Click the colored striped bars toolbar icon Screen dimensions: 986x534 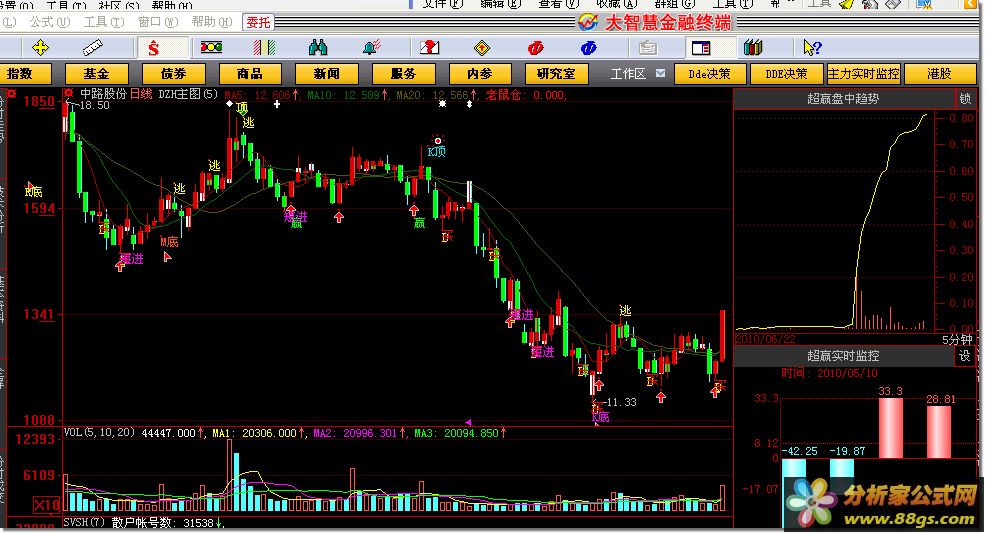264,48
